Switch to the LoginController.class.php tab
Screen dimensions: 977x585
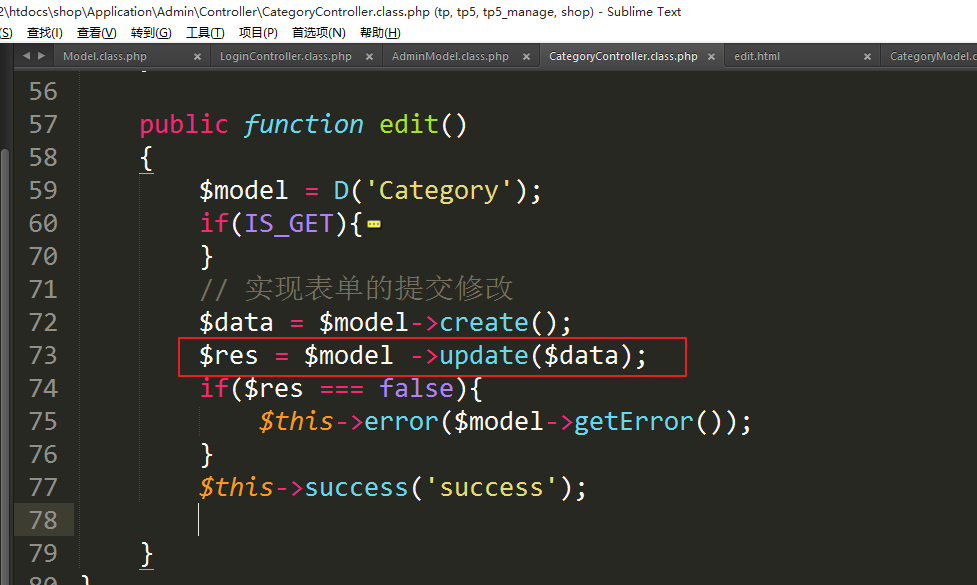tap(285, 57)
